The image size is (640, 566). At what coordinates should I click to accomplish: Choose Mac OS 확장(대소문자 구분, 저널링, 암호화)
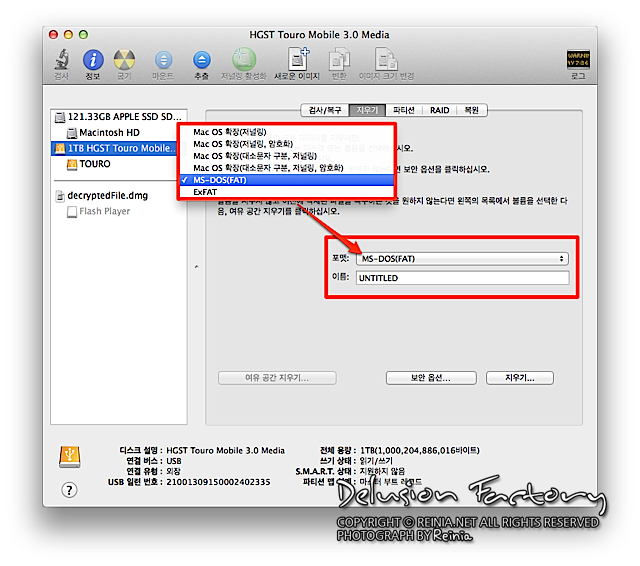[287, 168]
